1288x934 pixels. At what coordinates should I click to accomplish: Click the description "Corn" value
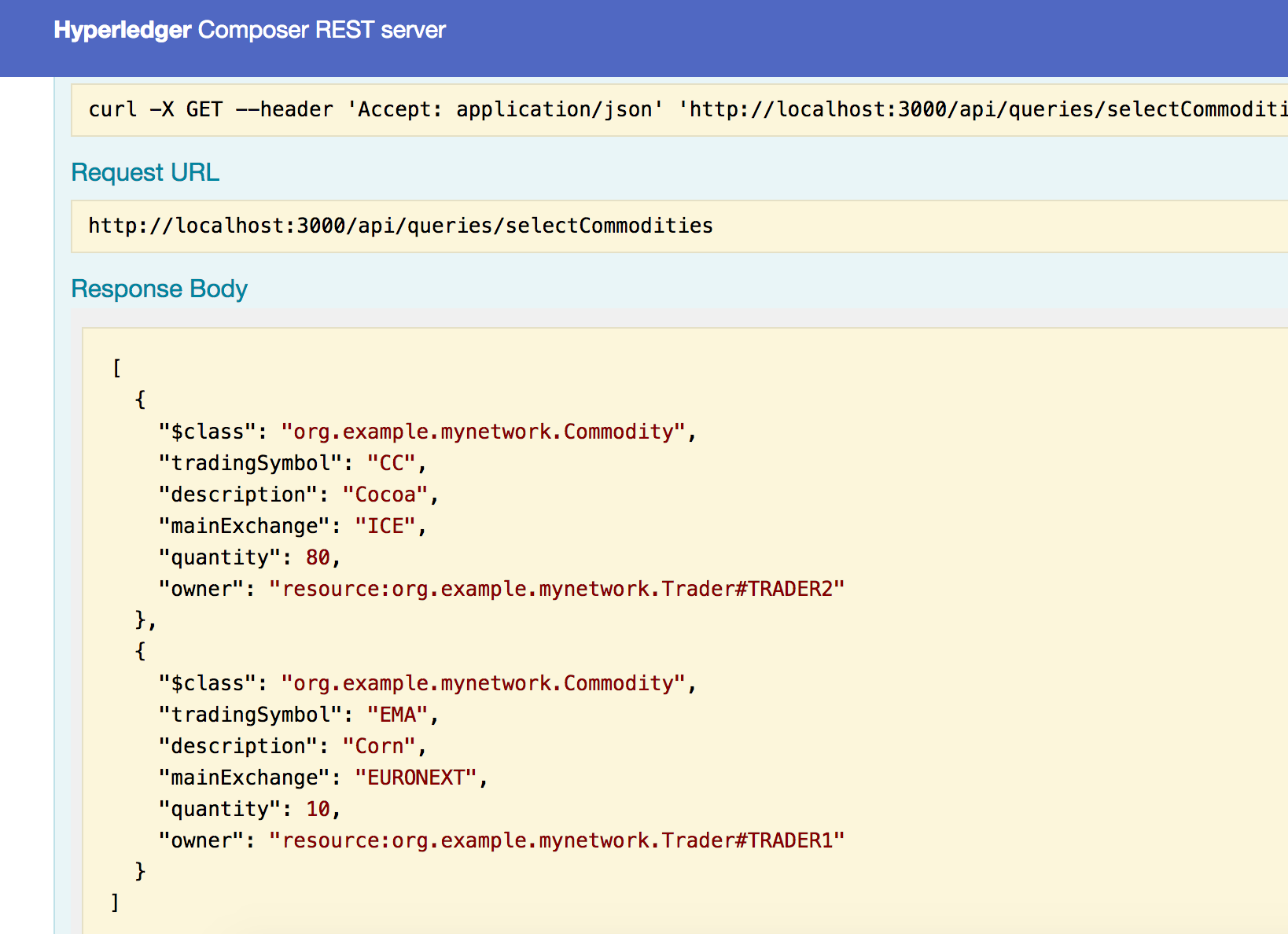[379, 746]
